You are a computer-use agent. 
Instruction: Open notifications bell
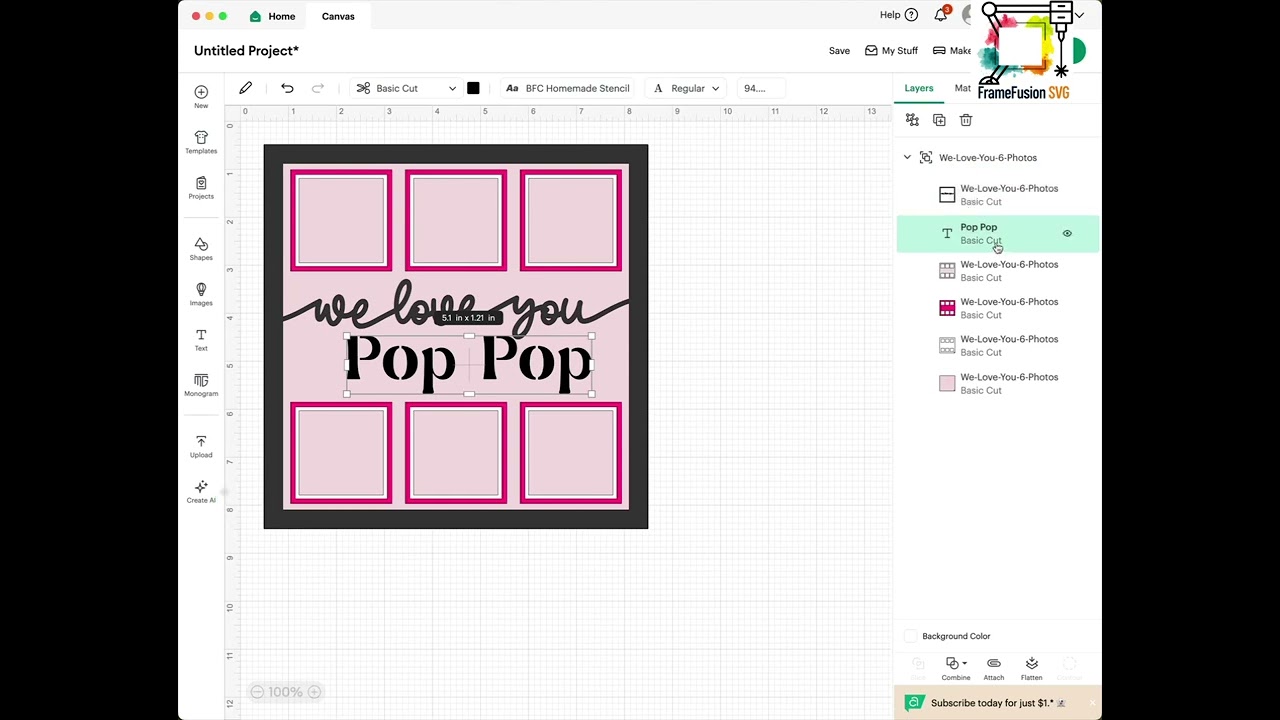pyautogui.click(x=941, y=15)
